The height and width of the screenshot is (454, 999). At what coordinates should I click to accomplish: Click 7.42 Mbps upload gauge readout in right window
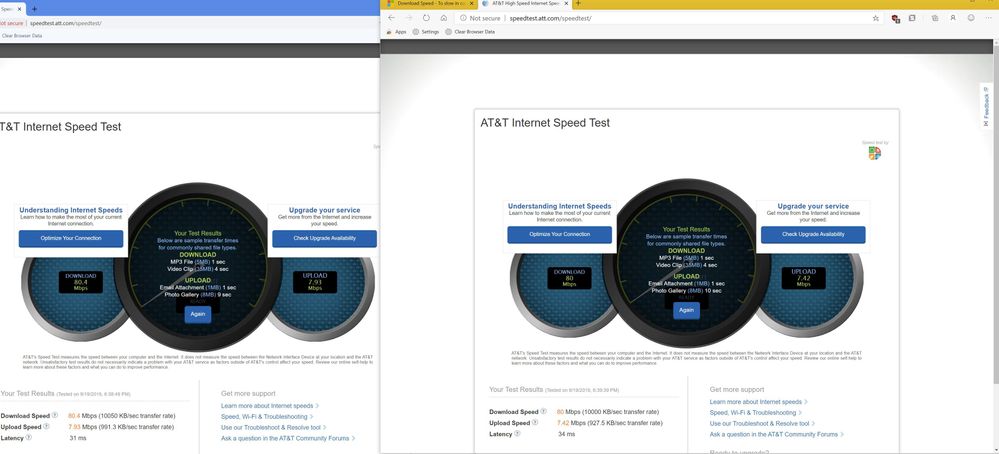pyautogui.click(x=803, y=278)
